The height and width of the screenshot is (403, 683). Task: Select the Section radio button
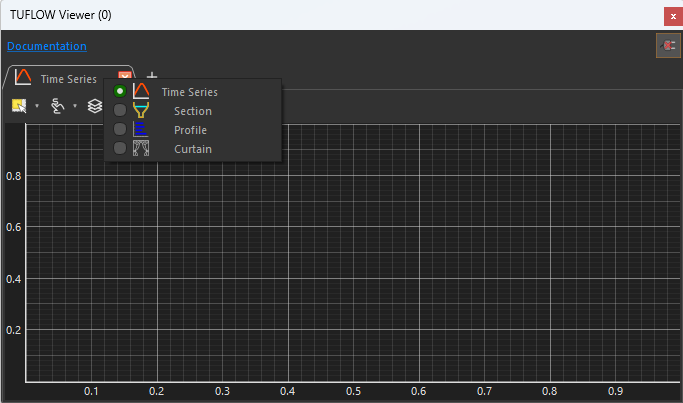pos(120,111)
